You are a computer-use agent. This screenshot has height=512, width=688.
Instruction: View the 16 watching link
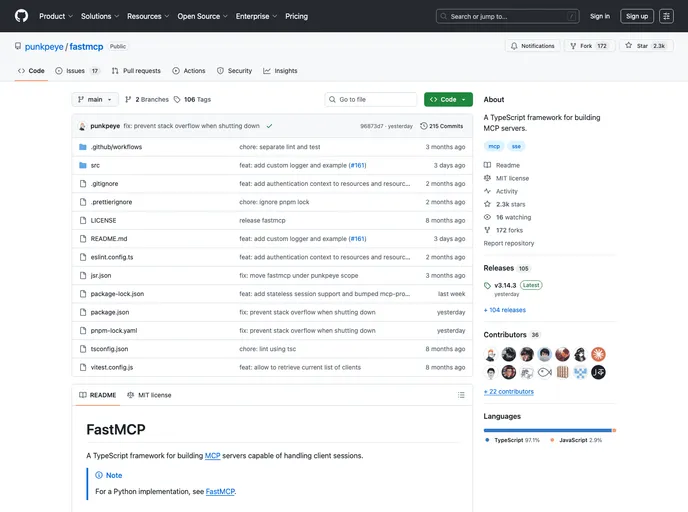click(x=507, y=218)
